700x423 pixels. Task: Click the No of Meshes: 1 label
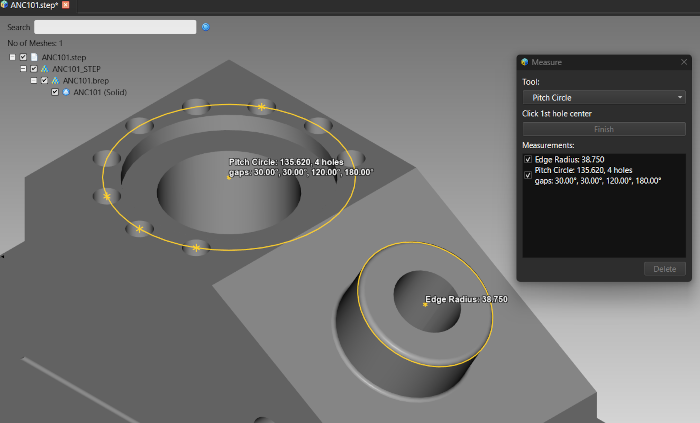click(x=35, y=43)
